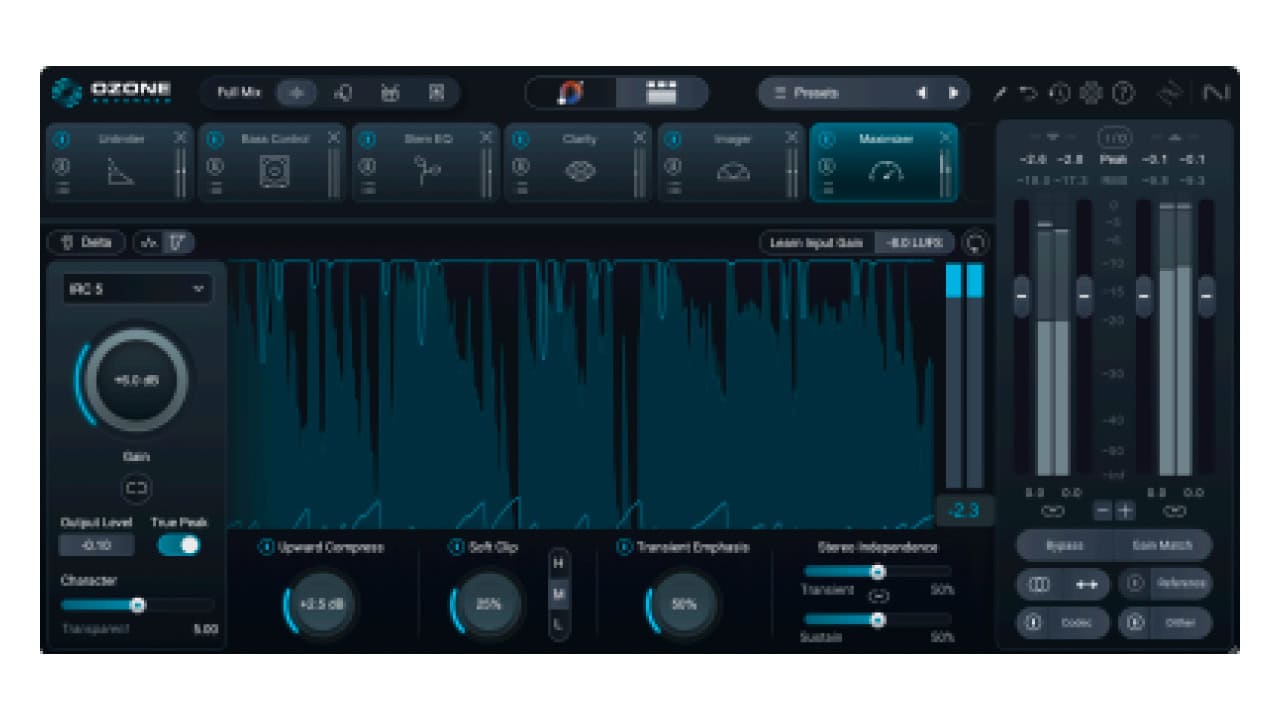Viewport: 1280px width, 720px height.
Task: Click the Transient stereo independence slider handle
Action: pyautogui.click(x=877, y=571)
